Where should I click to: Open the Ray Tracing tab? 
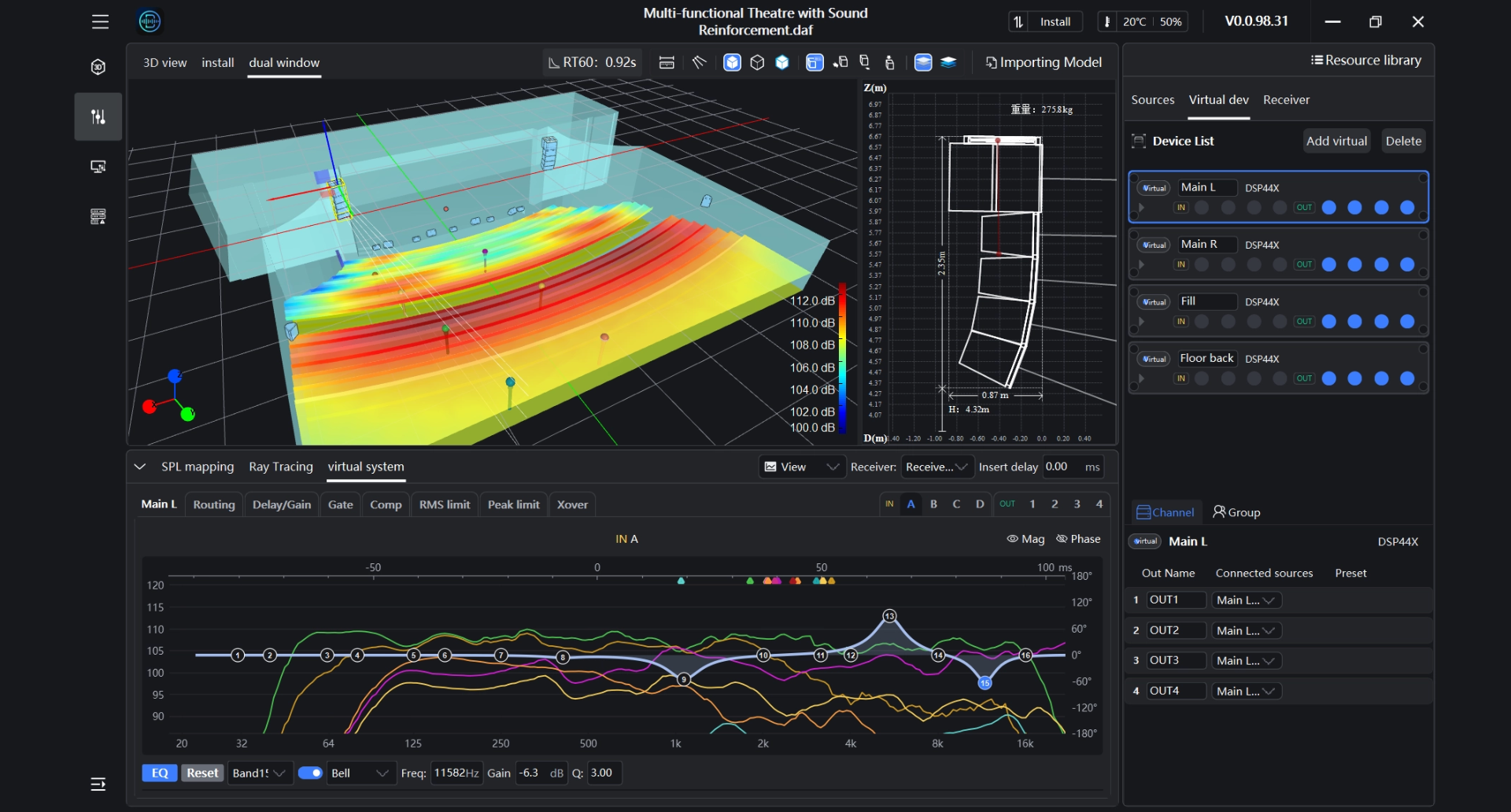pos(281,467)
